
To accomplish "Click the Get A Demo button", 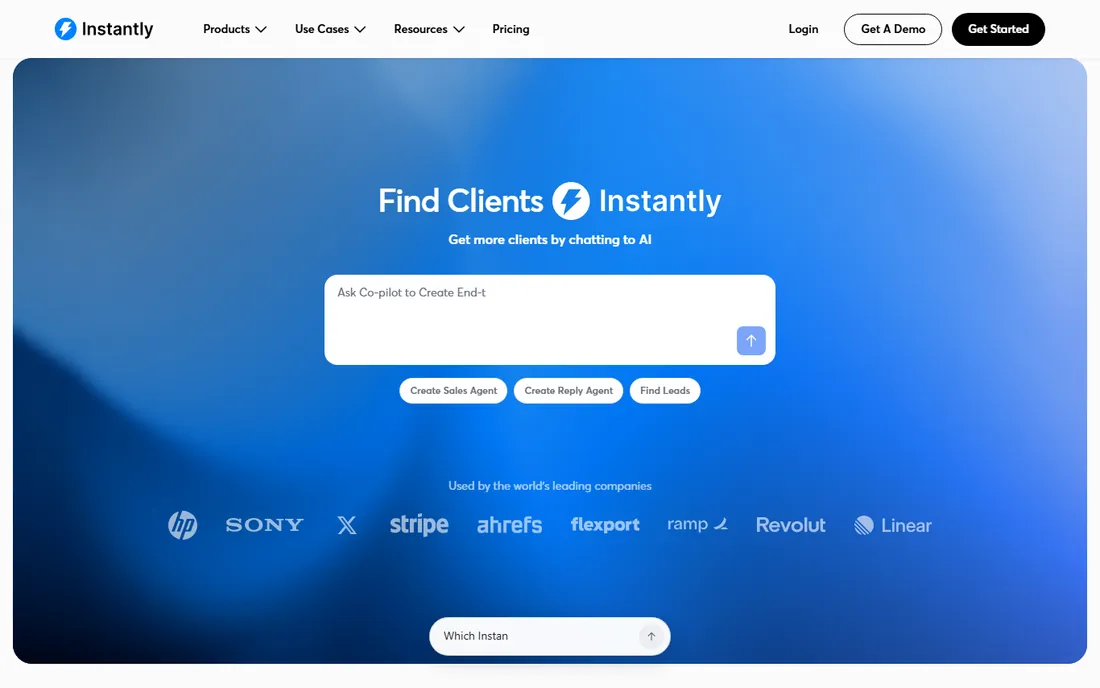I will tap(892, 29).
